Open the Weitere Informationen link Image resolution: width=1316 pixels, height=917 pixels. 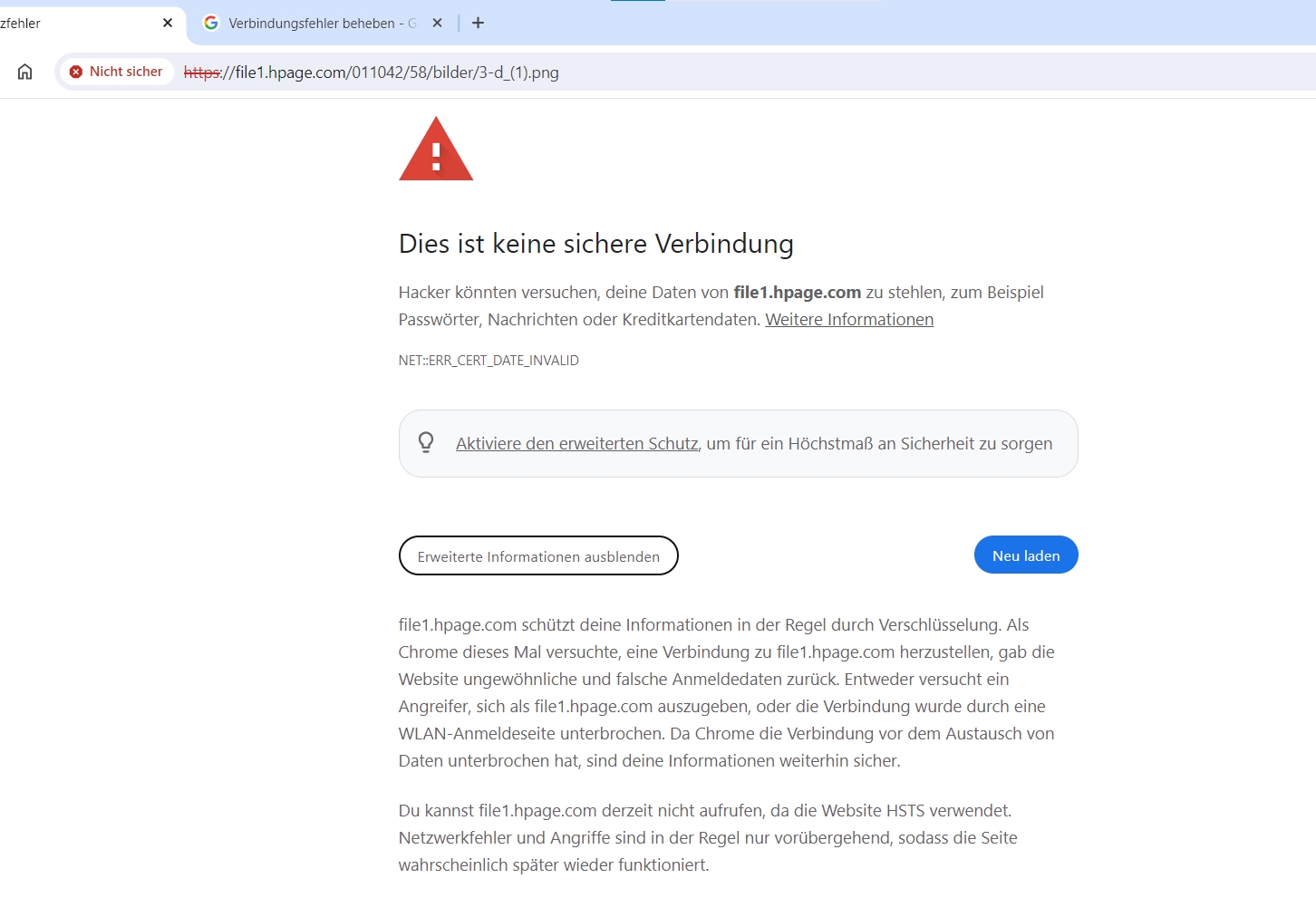coord(849,319)
